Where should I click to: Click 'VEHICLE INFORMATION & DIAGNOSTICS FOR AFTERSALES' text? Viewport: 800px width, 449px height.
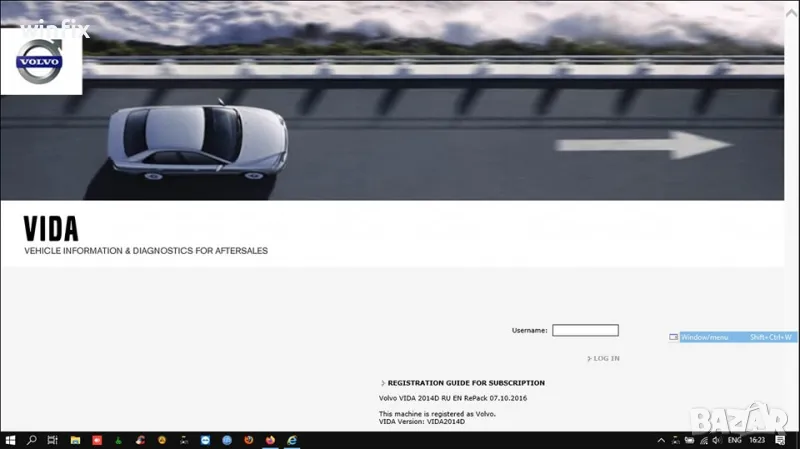(x=146, y=251)
